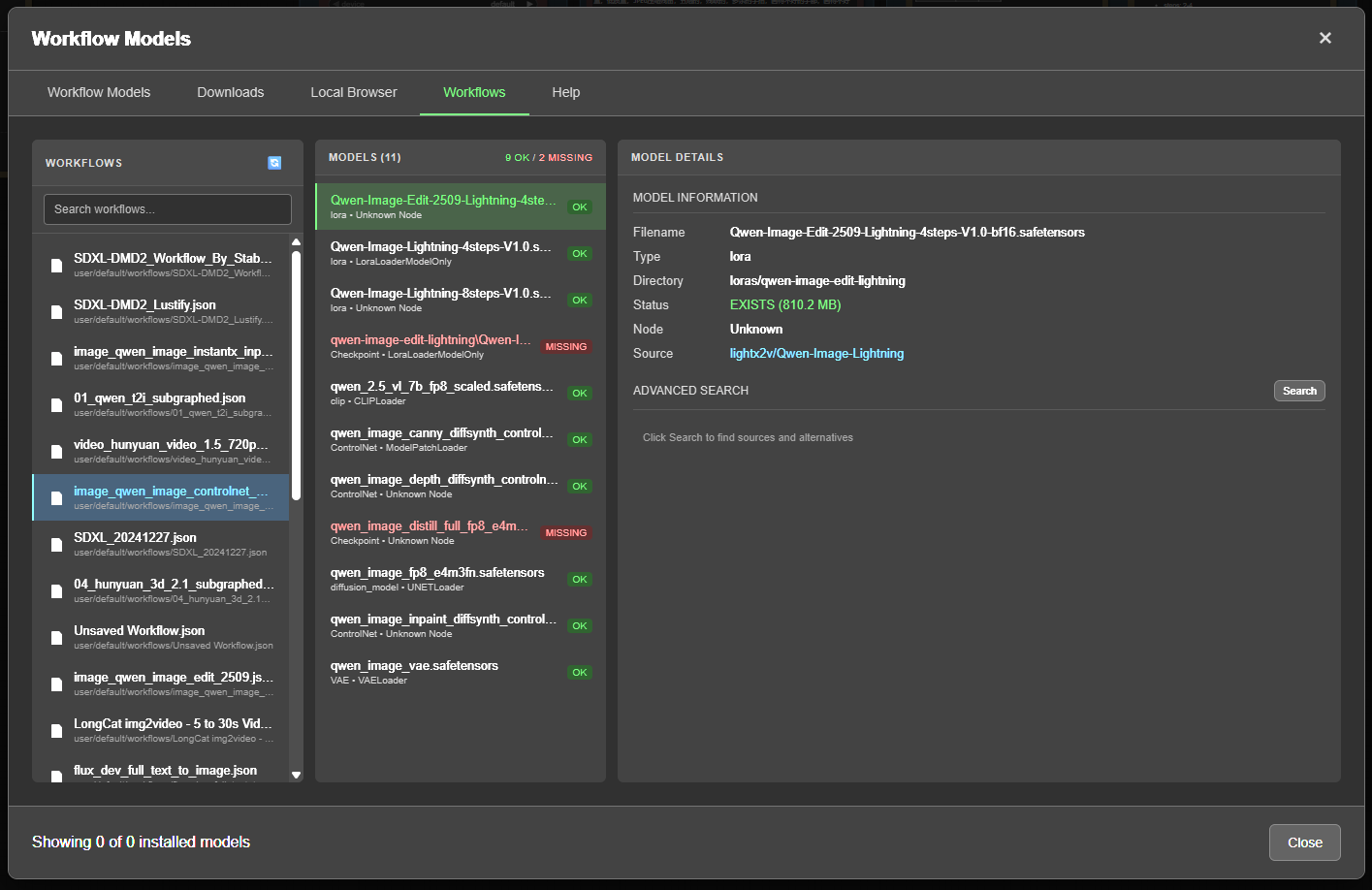Click the 9 OK / 2 MISSING summary

549,157
